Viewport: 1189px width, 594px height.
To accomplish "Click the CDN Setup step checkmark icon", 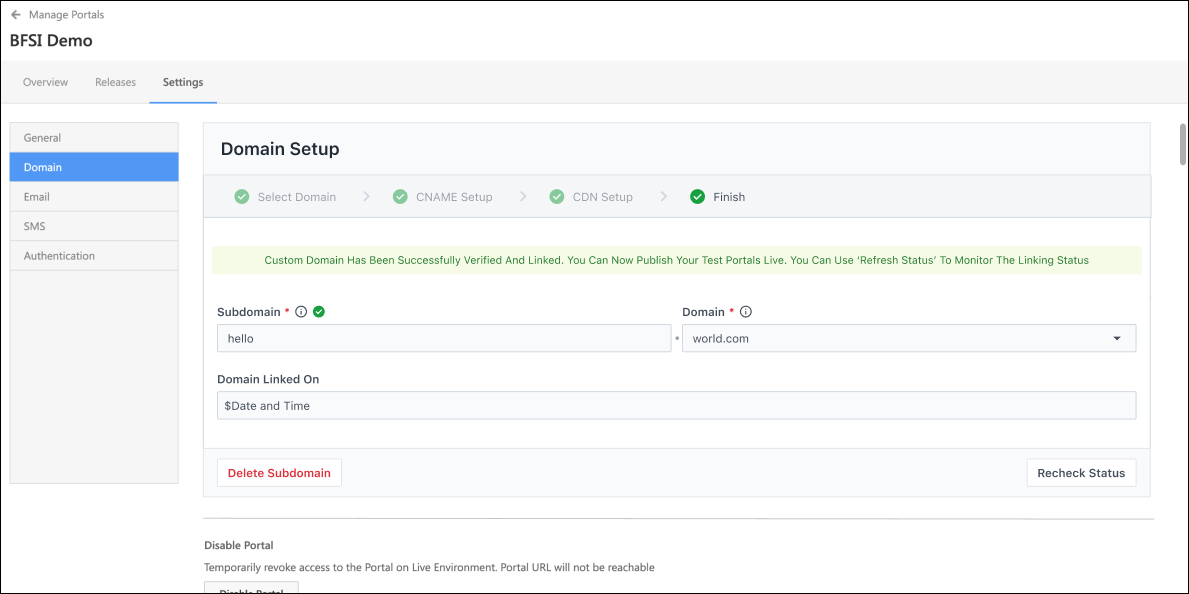I will [556, 196].
